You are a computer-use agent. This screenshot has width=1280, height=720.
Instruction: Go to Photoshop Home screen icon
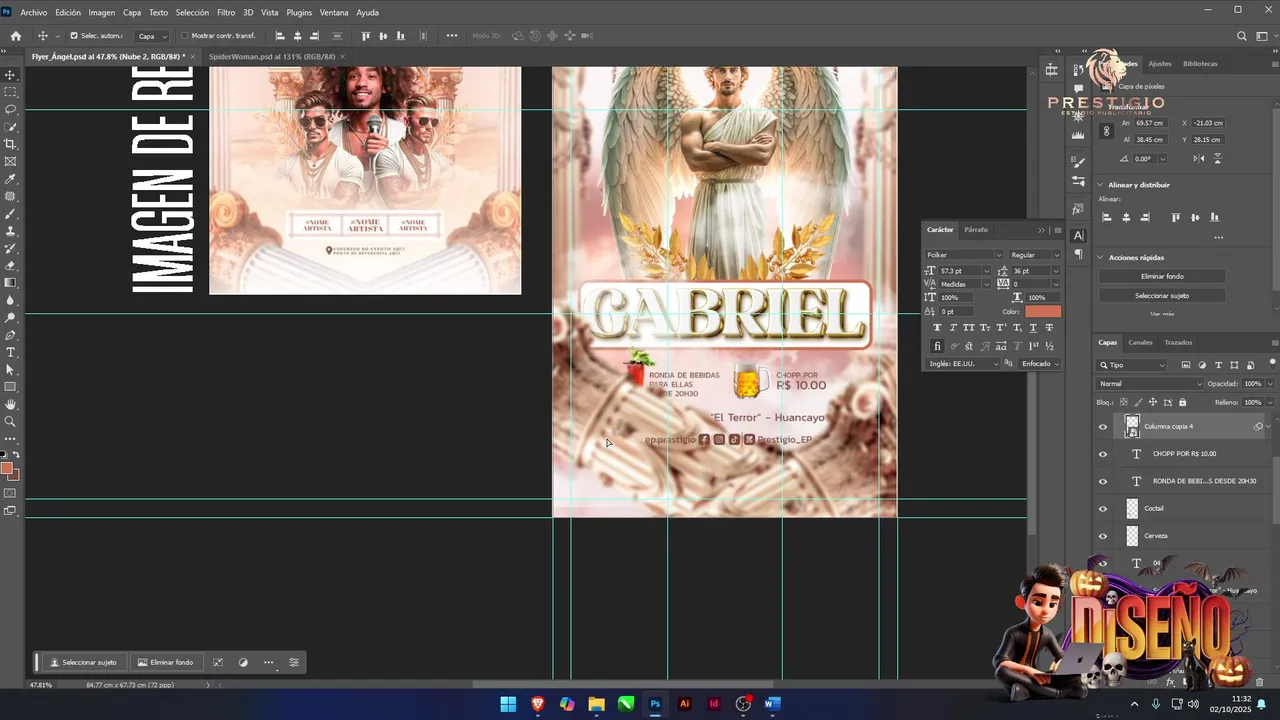tap(15, 36)
